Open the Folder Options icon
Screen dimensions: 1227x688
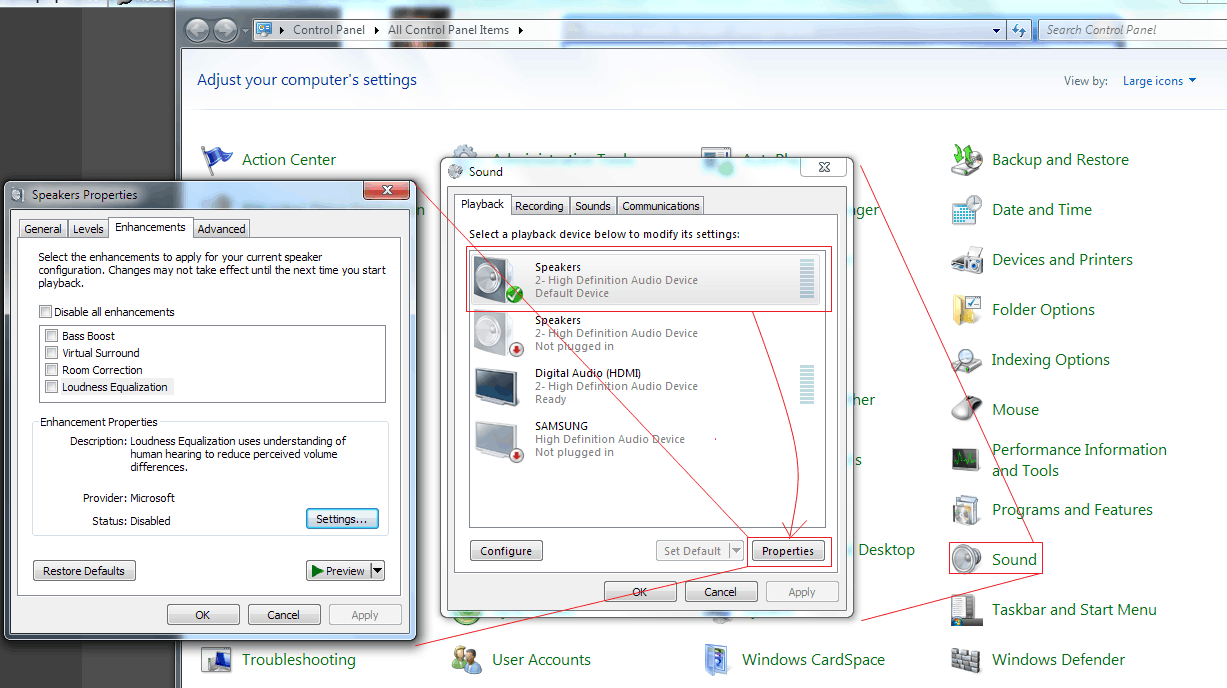pyautogui.click(x=967, y=310)
